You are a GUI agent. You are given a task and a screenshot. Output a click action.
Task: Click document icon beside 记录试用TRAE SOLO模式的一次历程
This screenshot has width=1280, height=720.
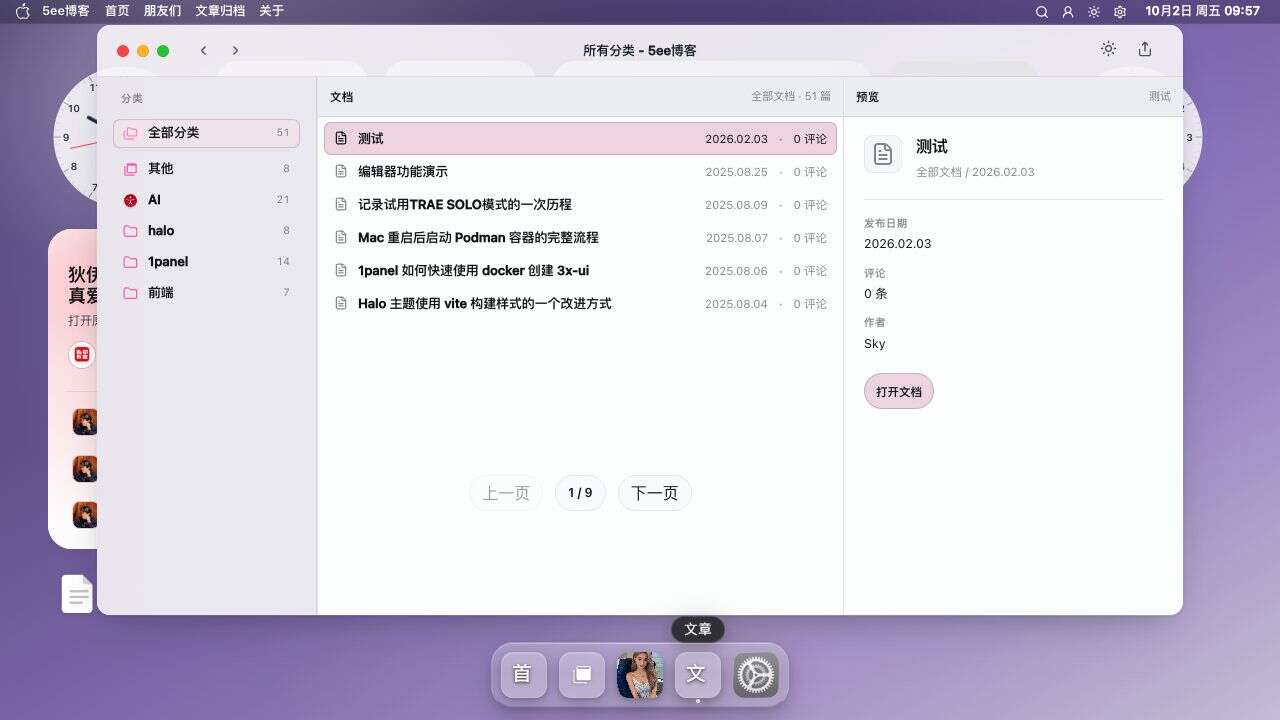(x=341, y=205)
